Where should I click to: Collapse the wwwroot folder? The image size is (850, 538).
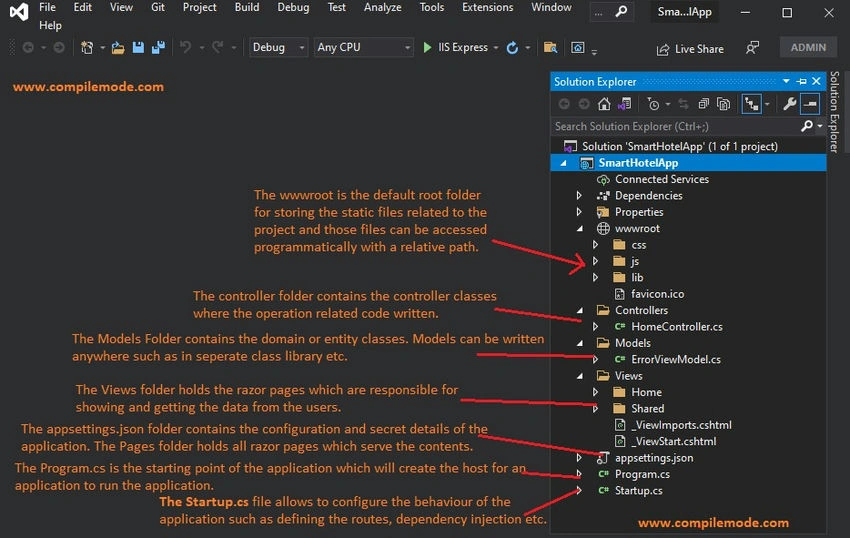(x=579, y=228)
